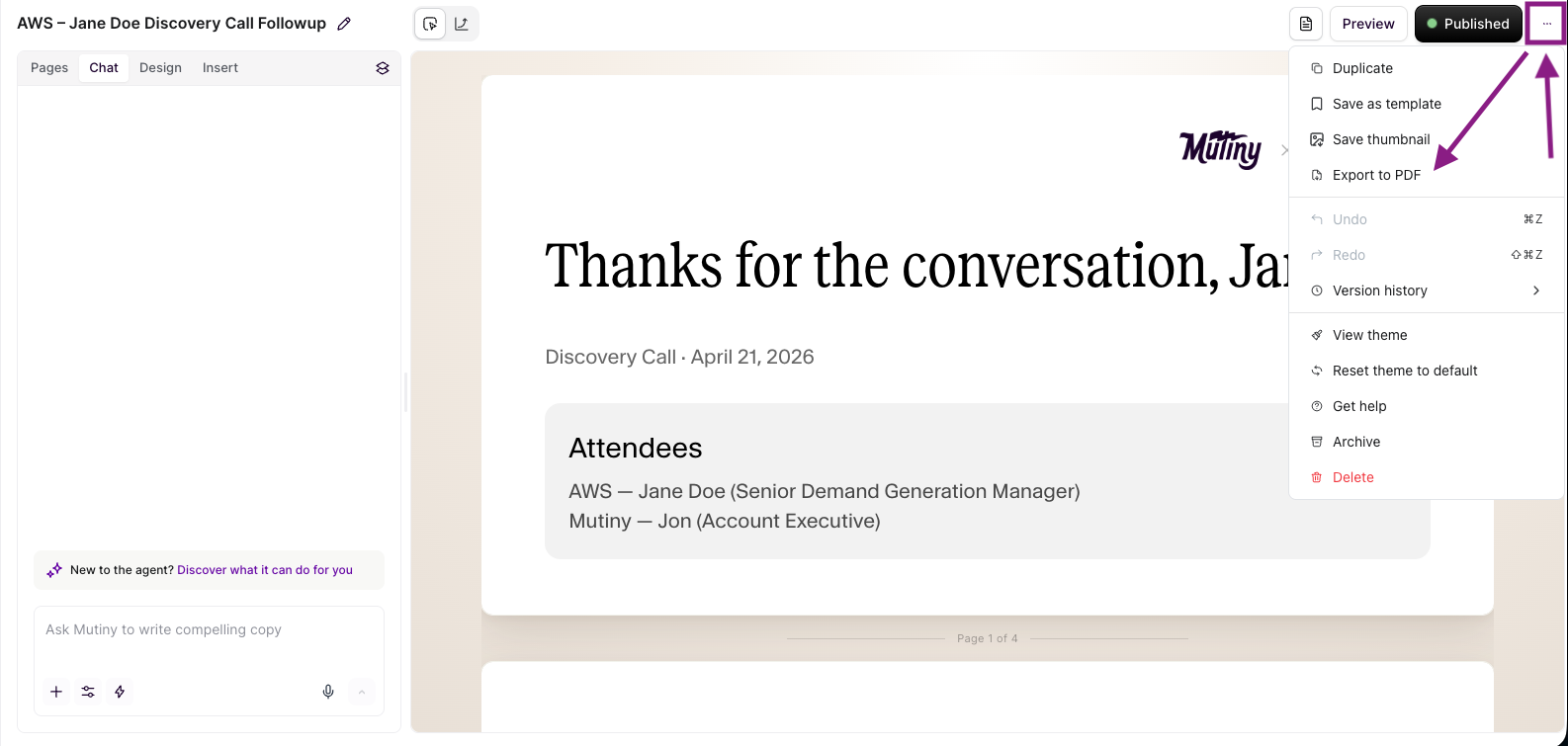The height and width of the screenshot is (746, 1568).
Task: Open chat settings sliders icon
Action: [88, 692]
